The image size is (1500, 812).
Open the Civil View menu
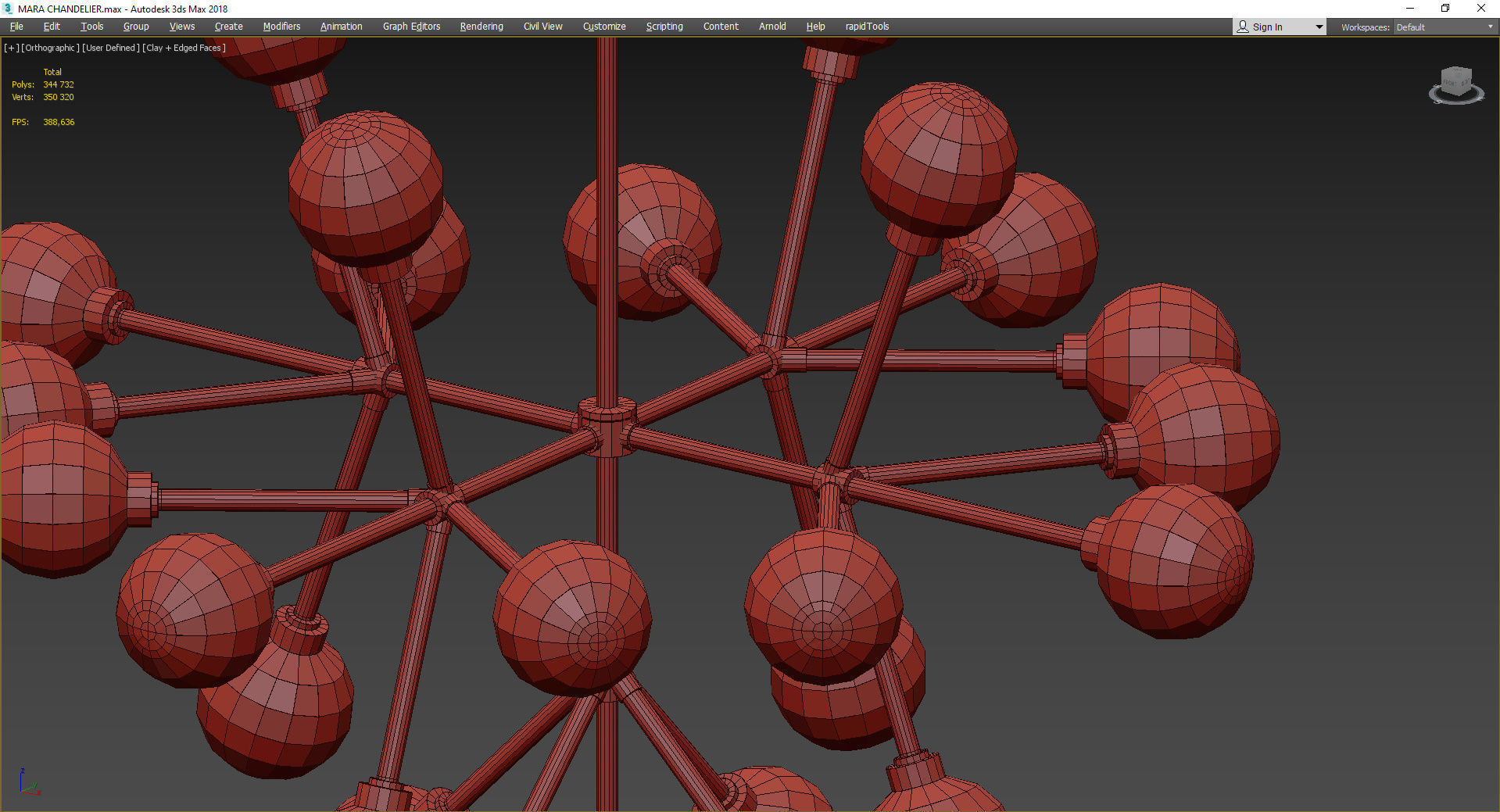coord(543,27)
